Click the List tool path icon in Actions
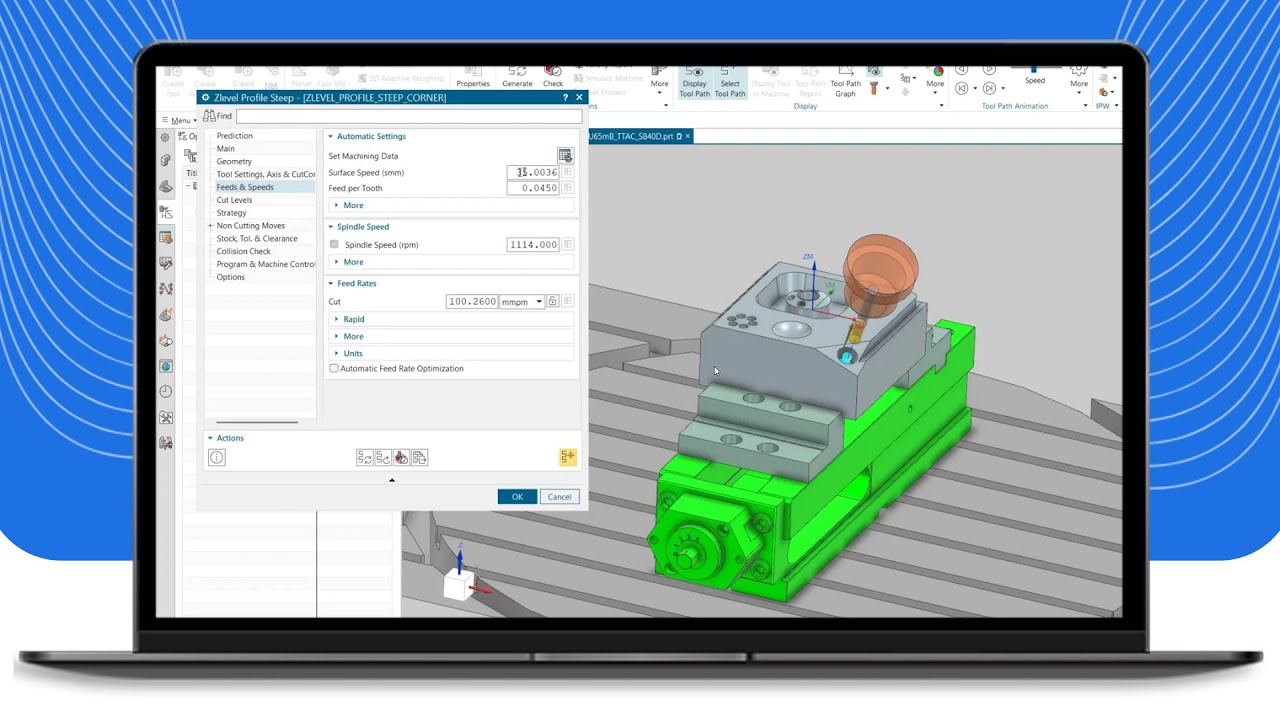This screenshot has width=1280, height=720. point(420,457)
